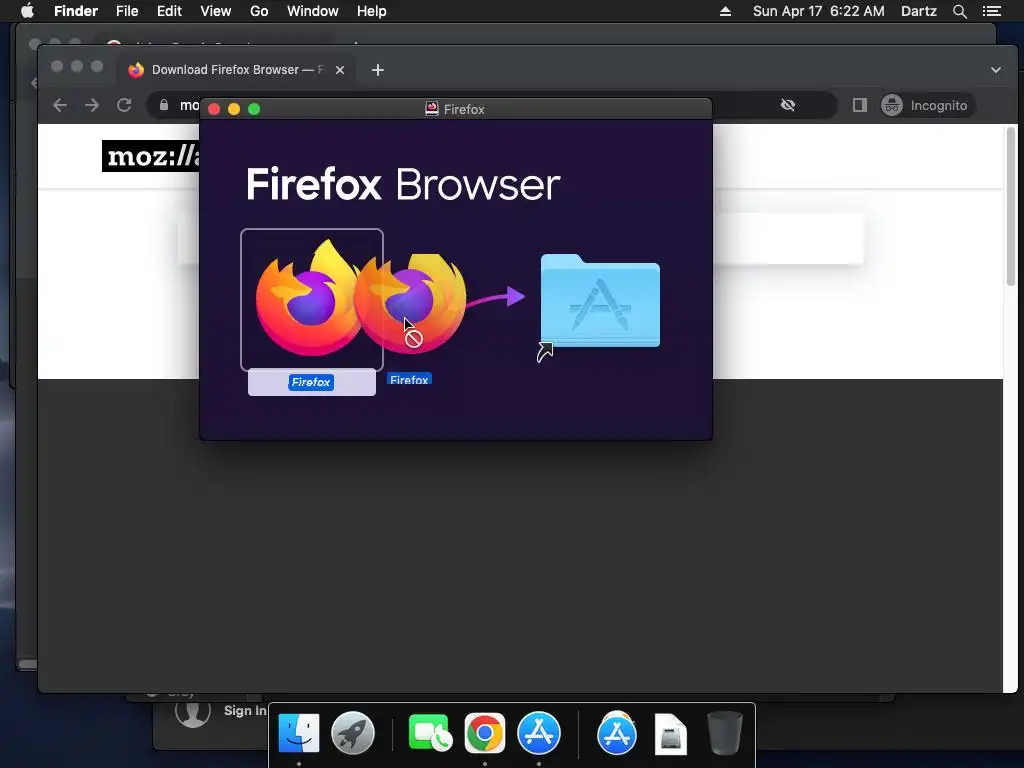Click the eject icon in menu bar

(x=725, y=11)
